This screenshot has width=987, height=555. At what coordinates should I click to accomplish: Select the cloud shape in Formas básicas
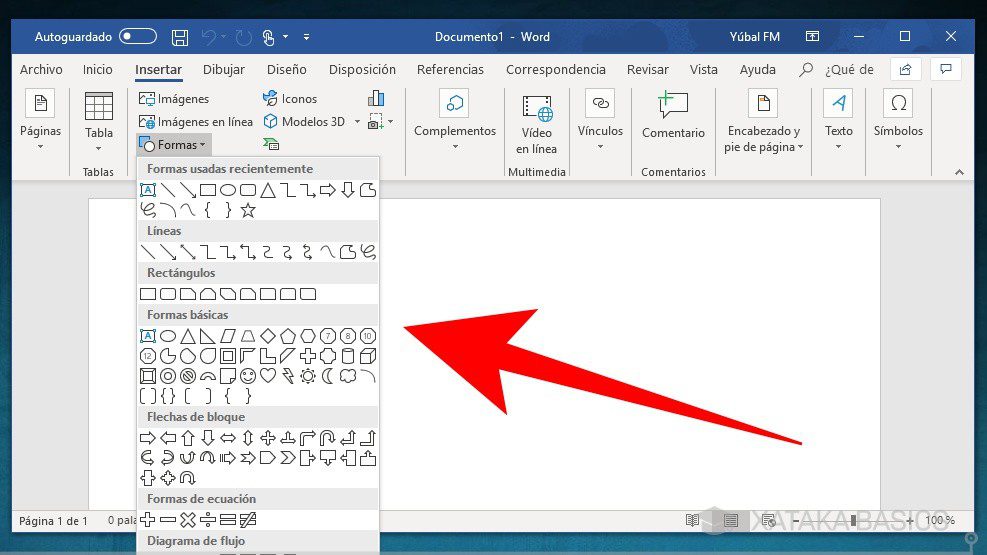click(348, 376)
